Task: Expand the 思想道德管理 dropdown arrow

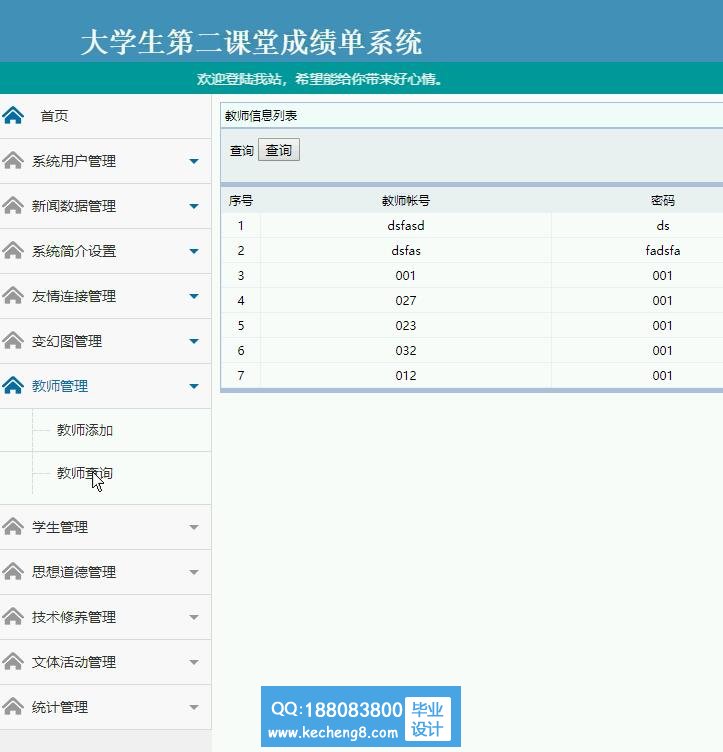Action: point(194,572)
